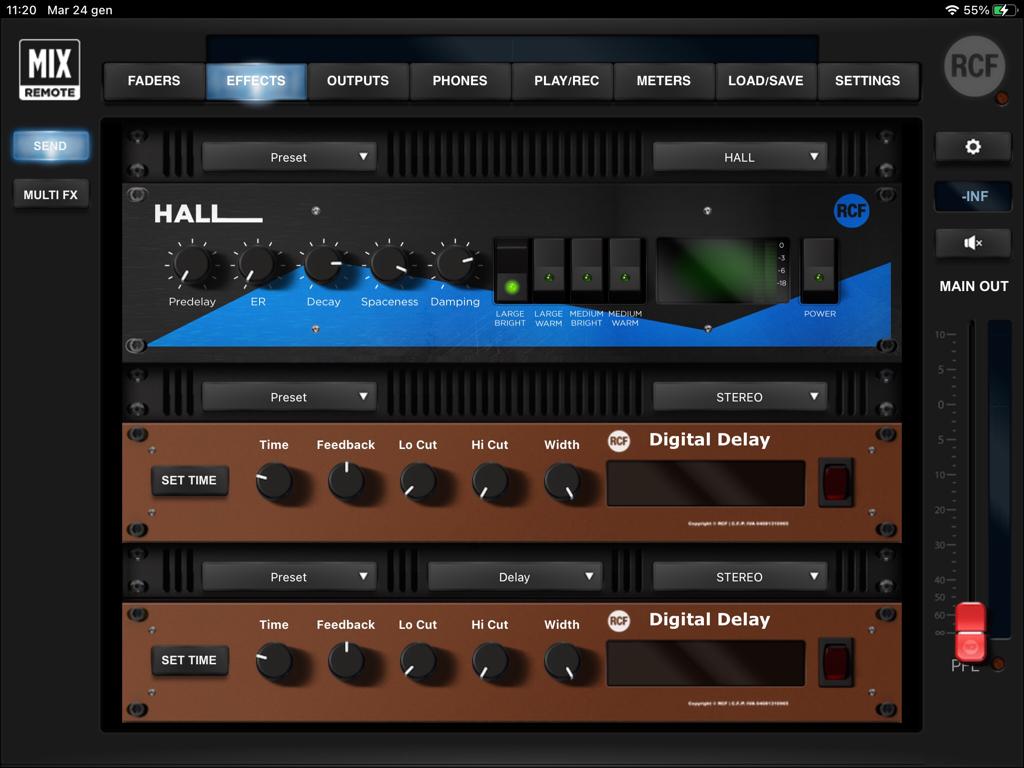Image resolution: width=1024 pixels, height=768 pixels.
Task: Click Time knob on first Digital Delay
Action: (x=274, y=482)
